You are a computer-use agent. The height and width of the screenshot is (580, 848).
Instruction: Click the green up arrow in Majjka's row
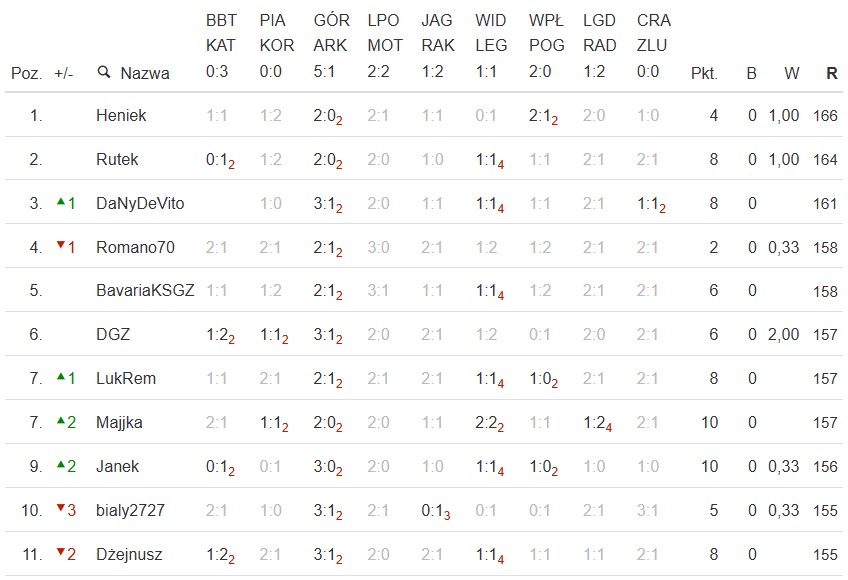pos(60,422)
